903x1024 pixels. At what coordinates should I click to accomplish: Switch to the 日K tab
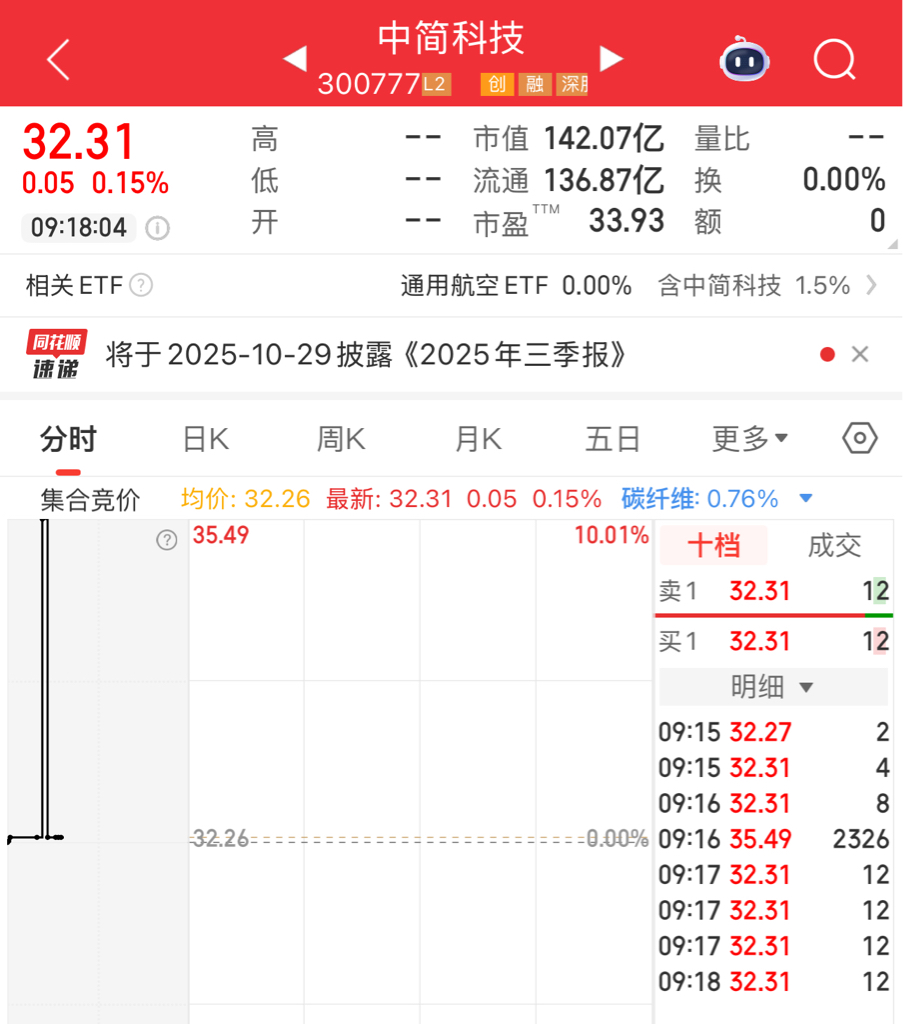[x=206, y=439]
